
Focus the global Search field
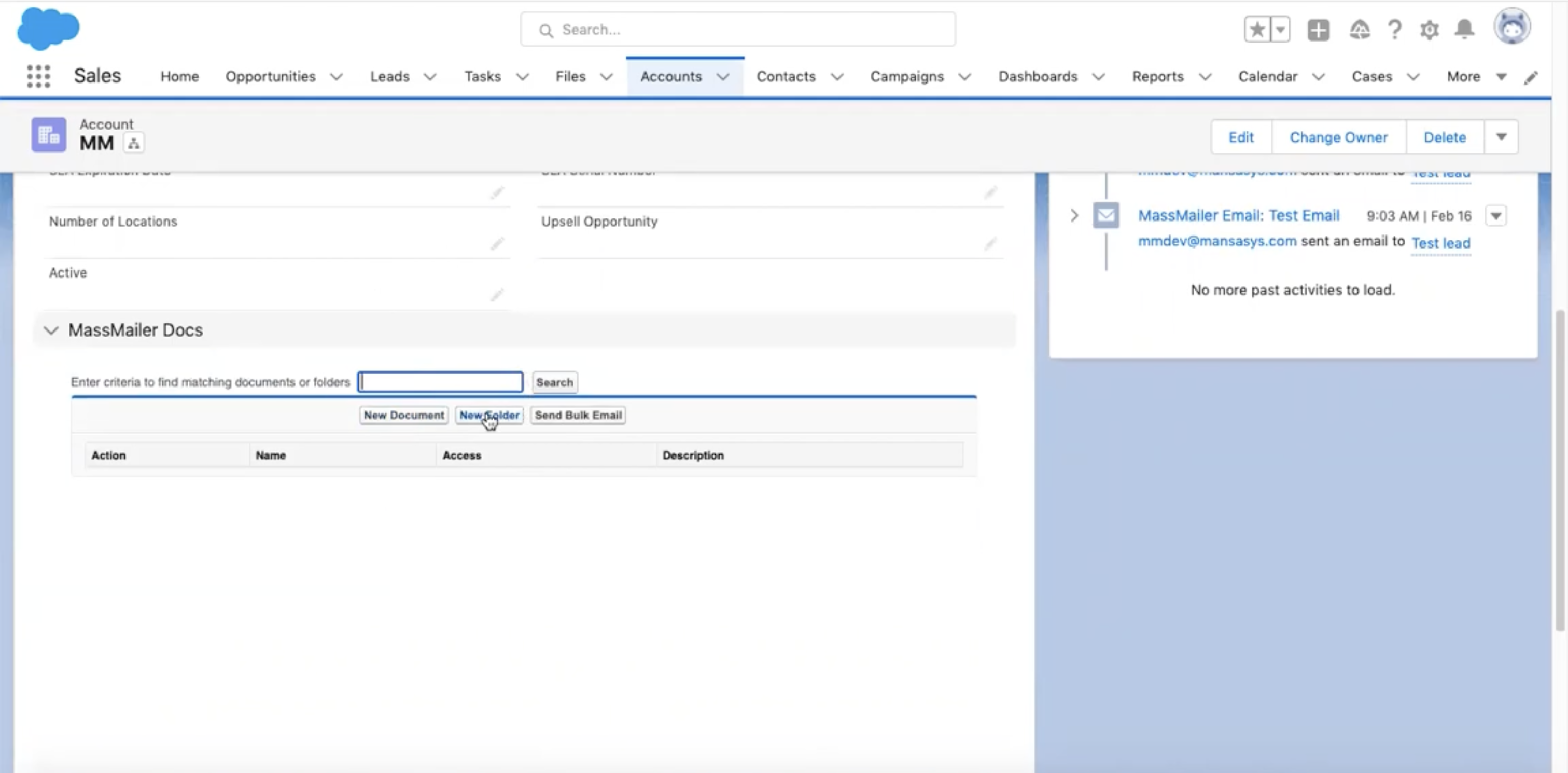coord(738,29)
